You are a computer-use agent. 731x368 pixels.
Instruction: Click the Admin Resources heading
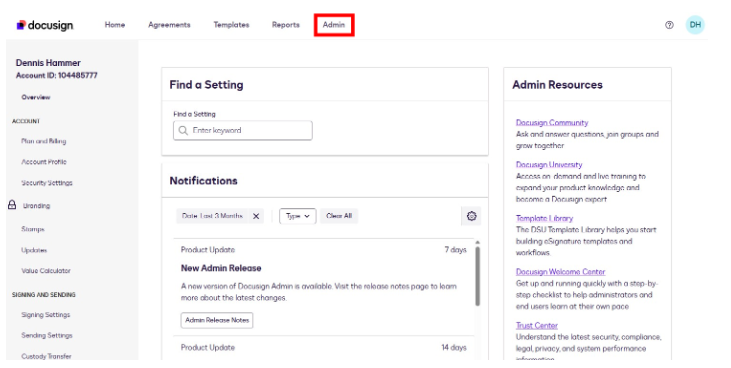(557, 85)
